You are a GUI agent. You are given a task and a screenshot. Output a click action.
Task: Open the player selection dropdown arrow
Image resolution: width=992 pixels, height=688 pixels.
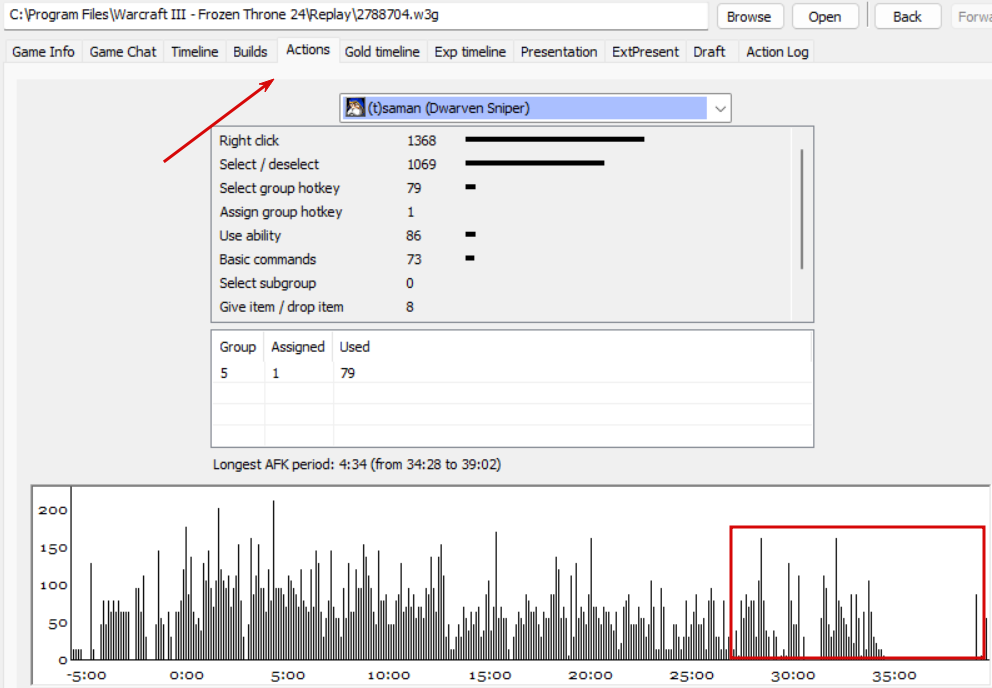(x=720, y=108)
